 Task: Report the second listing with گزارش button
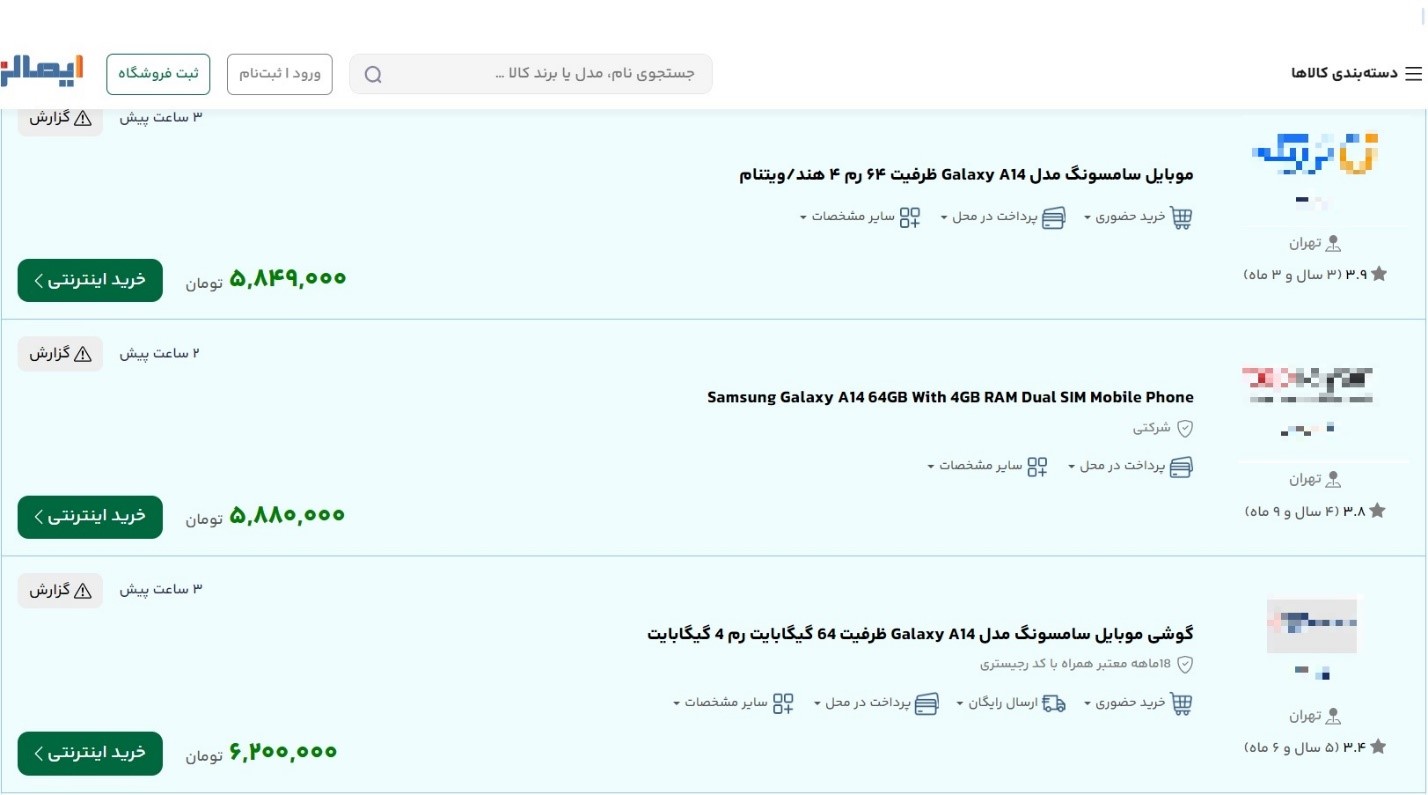[60, 354]
